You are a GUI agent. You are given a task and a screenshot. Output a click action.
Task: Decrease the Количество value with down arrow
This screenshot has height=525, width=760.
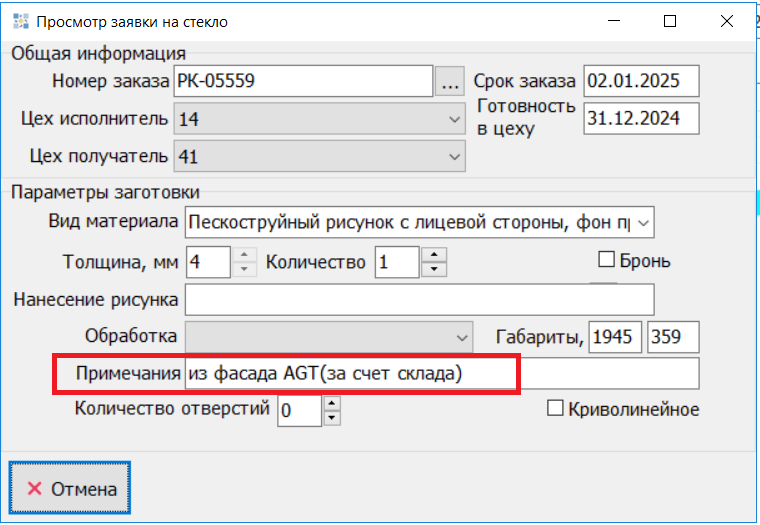pos(433,269)
